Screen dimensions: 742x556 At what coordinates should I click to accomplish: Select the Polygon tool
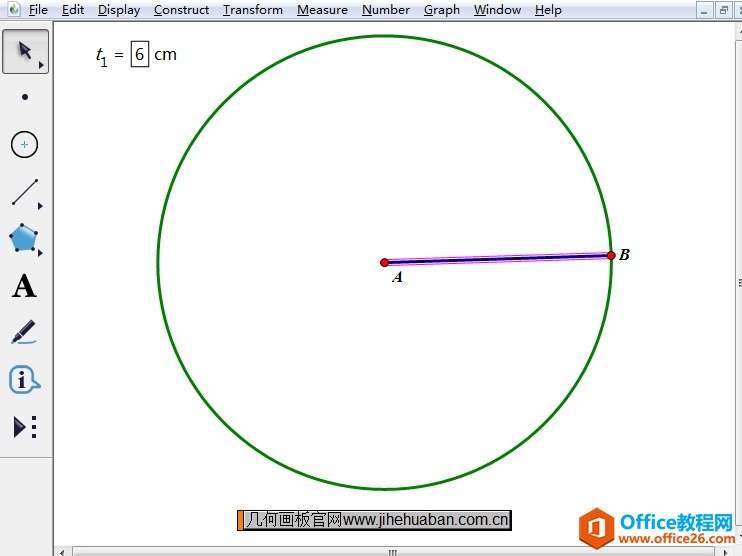[23, 238]
